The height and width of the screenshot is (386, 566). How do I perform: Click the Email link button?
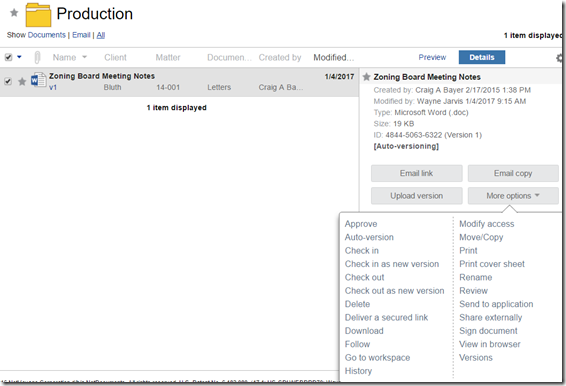click(x=417, y=173)
